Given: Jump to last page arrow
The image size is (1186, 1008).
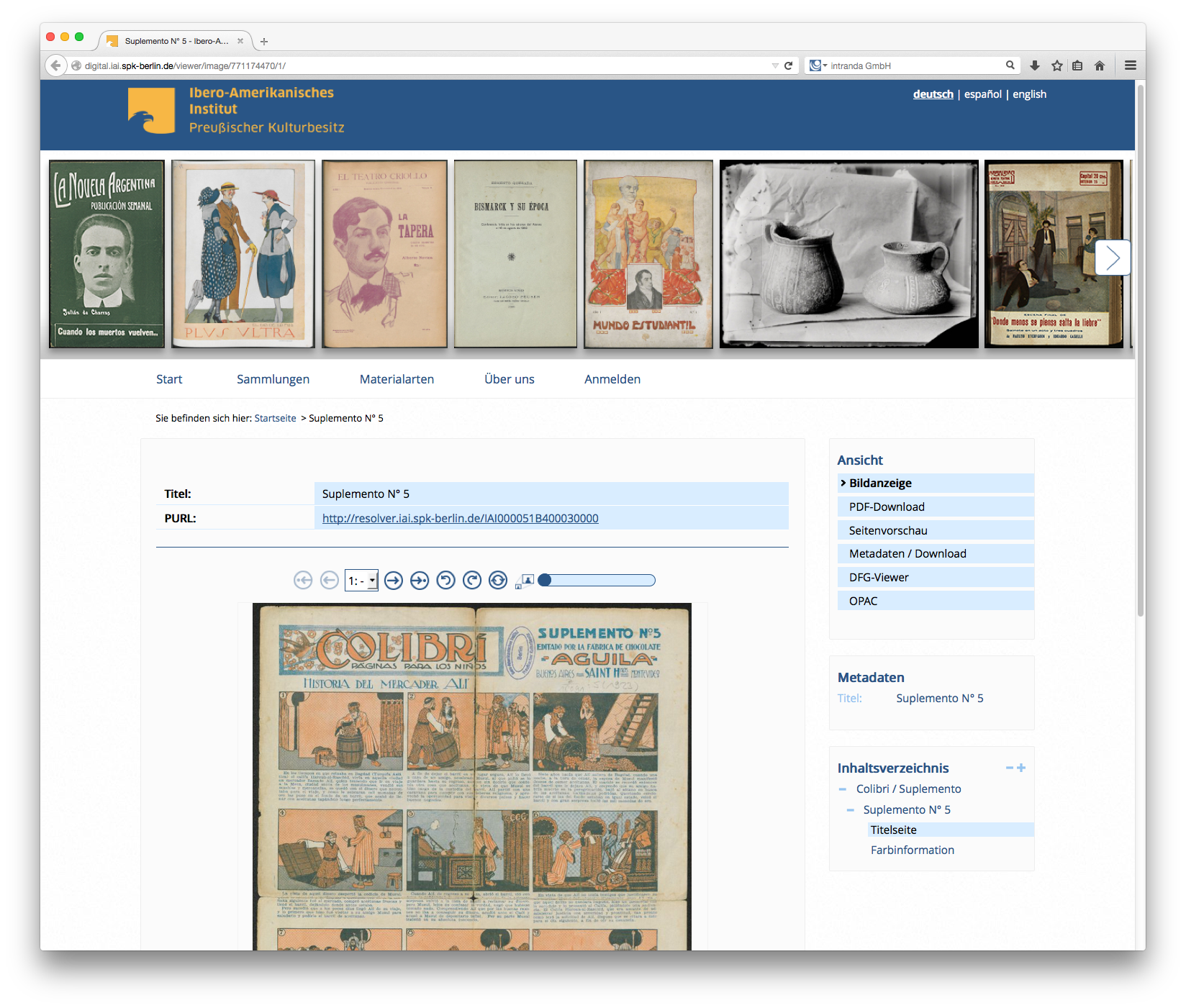Looking at the screenshot, I should 420,580.
